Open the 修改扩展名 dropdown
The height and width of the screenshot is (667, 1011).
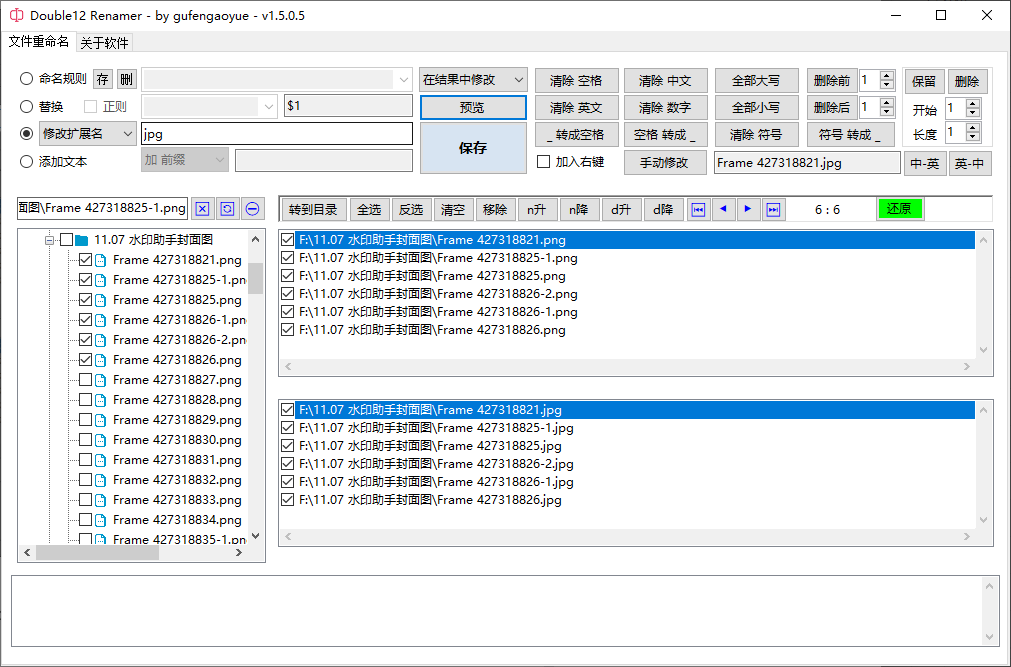coord(88,134)
